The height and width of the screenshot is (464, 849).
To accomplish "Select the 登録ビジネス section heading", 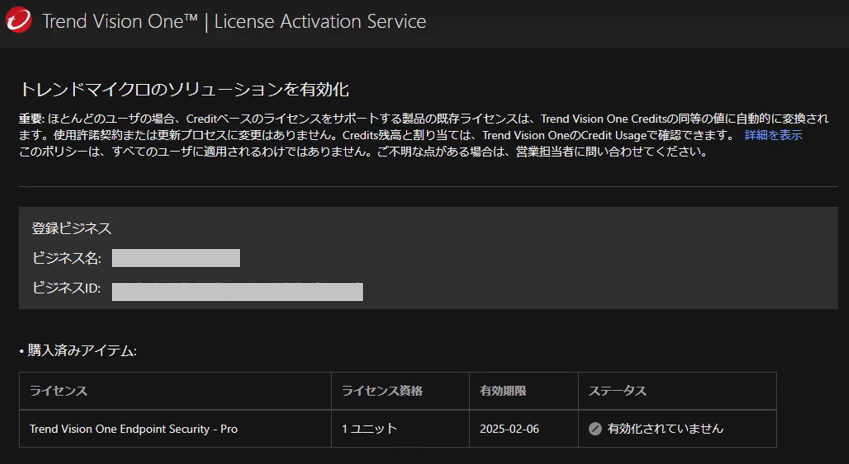I will click(71, 228).
